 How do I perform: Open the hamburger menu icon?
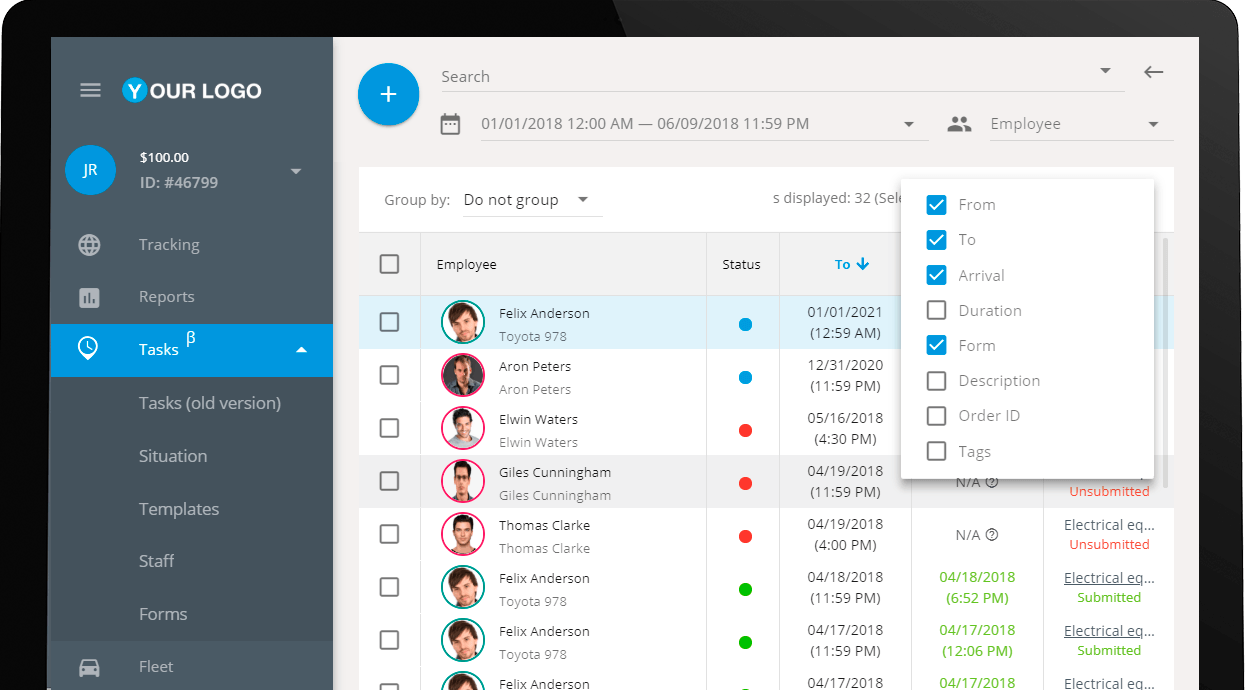pos(90,90)
